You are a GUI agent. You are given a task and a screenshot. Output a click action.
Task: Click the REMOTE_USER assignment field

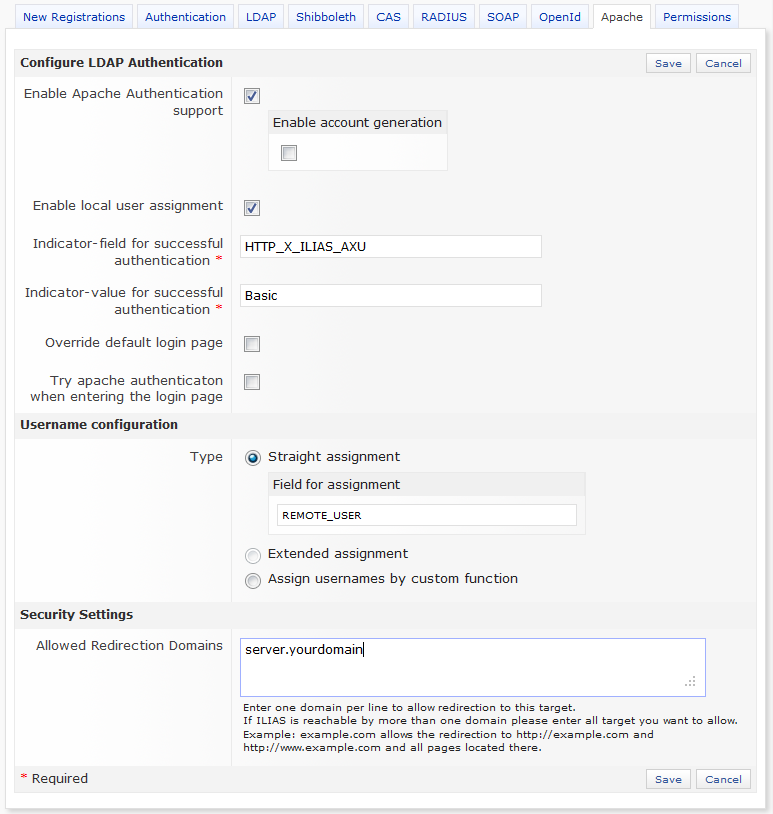(x=427, y=515)
